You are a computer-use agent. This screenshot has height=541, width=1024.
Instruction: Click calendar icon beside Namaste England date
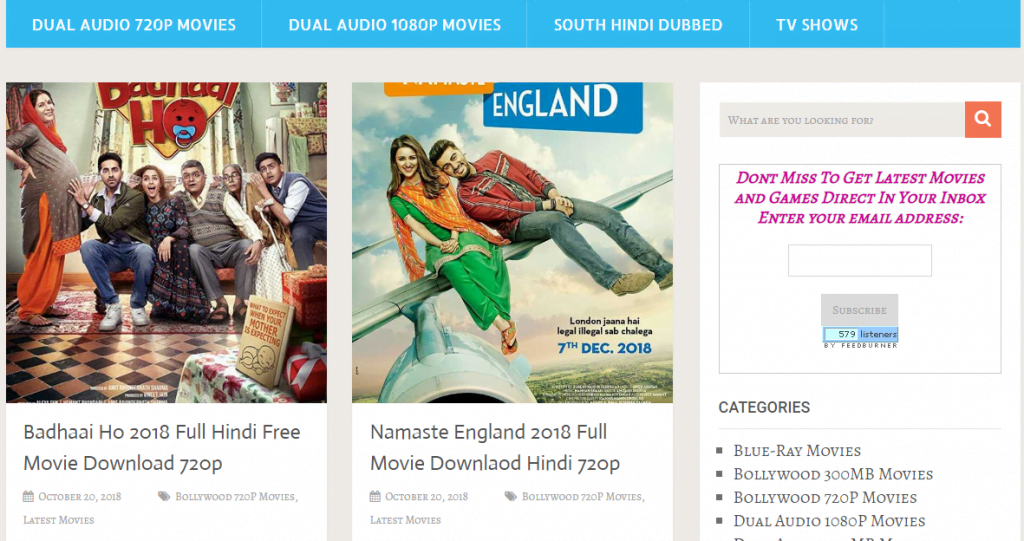(x=375, y=497)
